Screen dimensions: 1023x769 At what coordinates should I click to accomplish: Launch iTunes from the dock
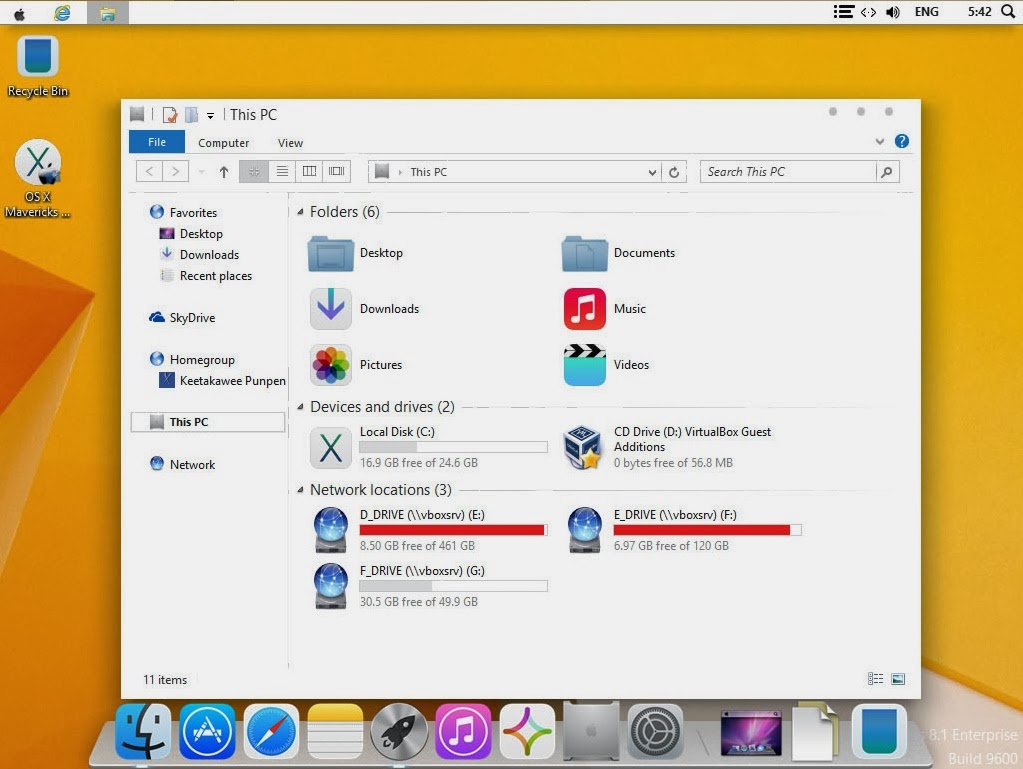click(463, 731)
